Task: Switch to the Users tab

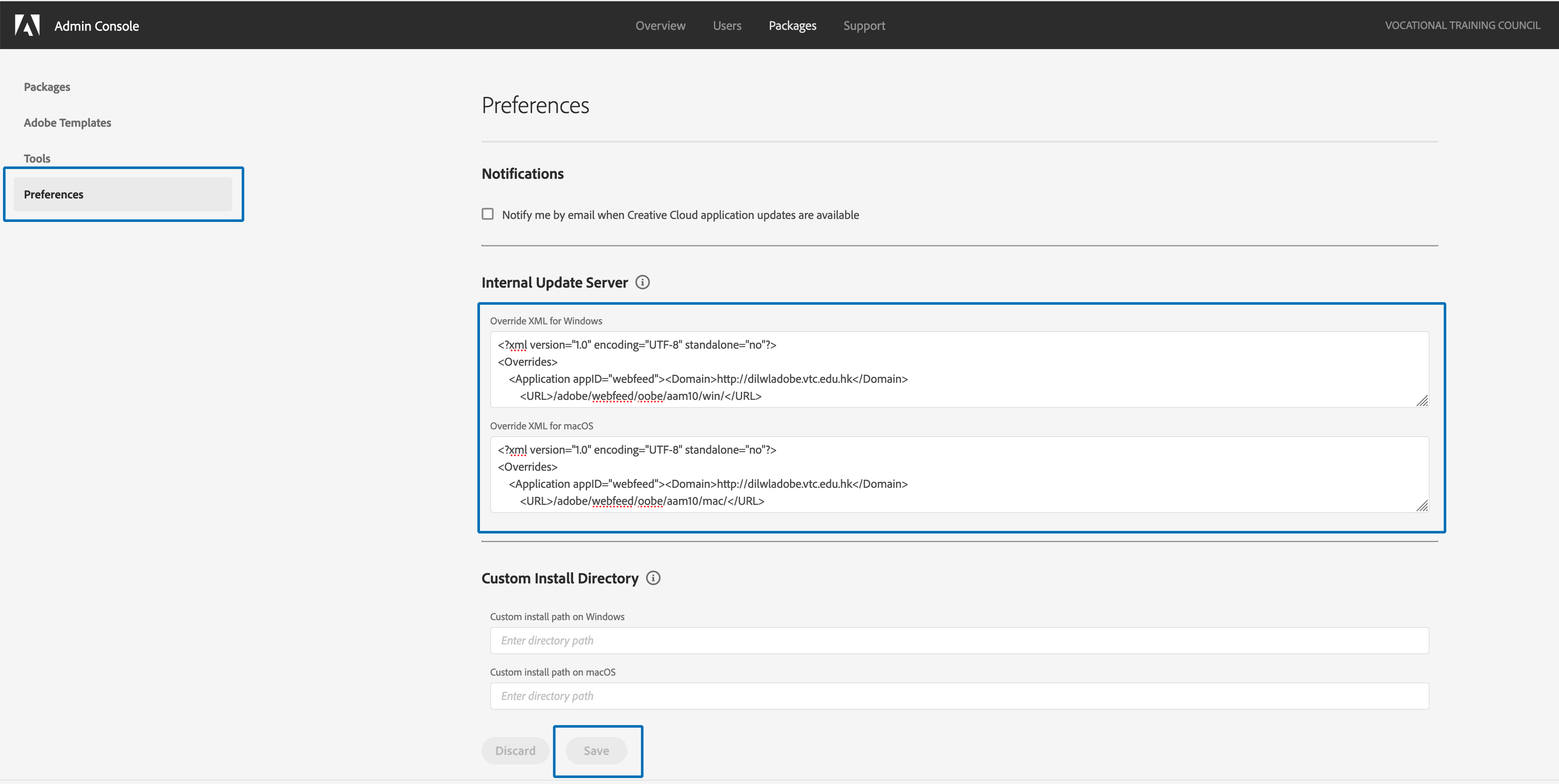Action: [x=727, y=26]
